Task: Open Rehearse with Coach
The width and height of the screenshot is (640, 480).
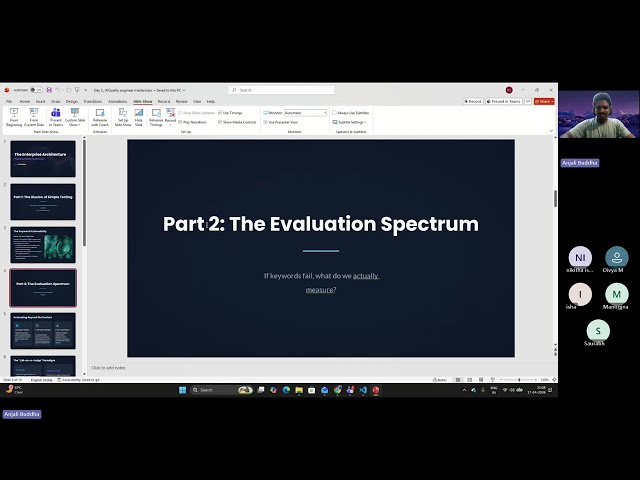Action: click(100, 117)
